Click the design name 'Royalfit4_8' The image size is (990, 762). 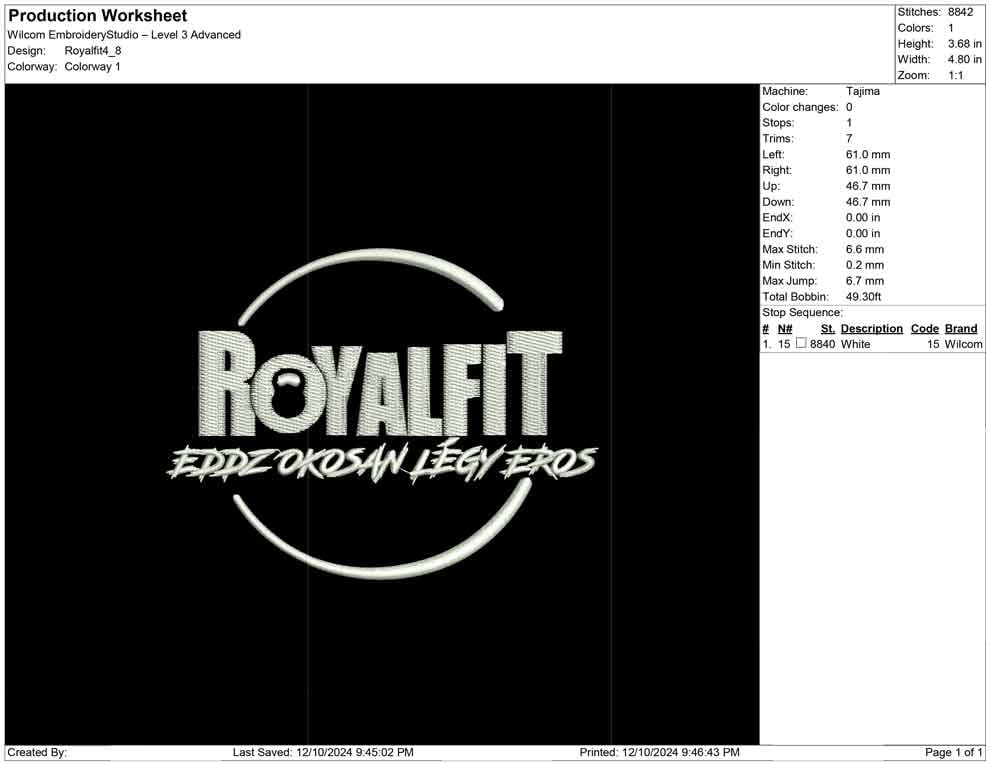tap(93, 51)
